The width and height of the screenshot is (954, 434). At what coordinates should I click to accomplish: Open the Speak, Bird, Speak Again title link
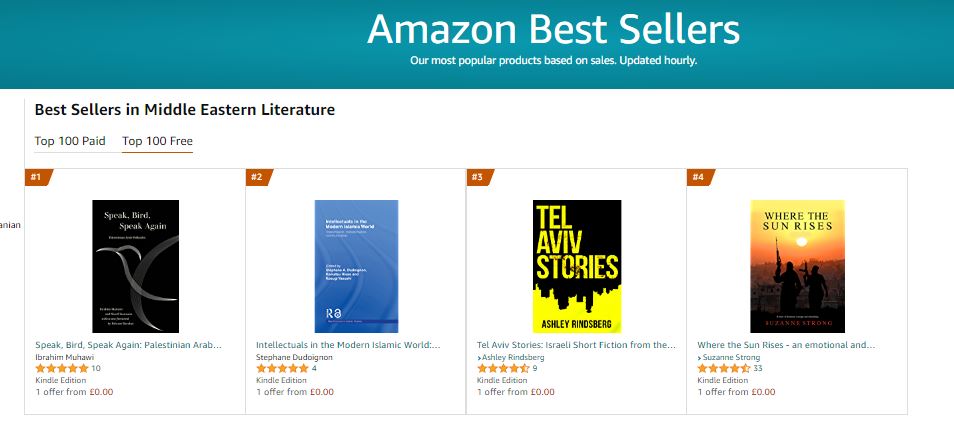[128, 344]
